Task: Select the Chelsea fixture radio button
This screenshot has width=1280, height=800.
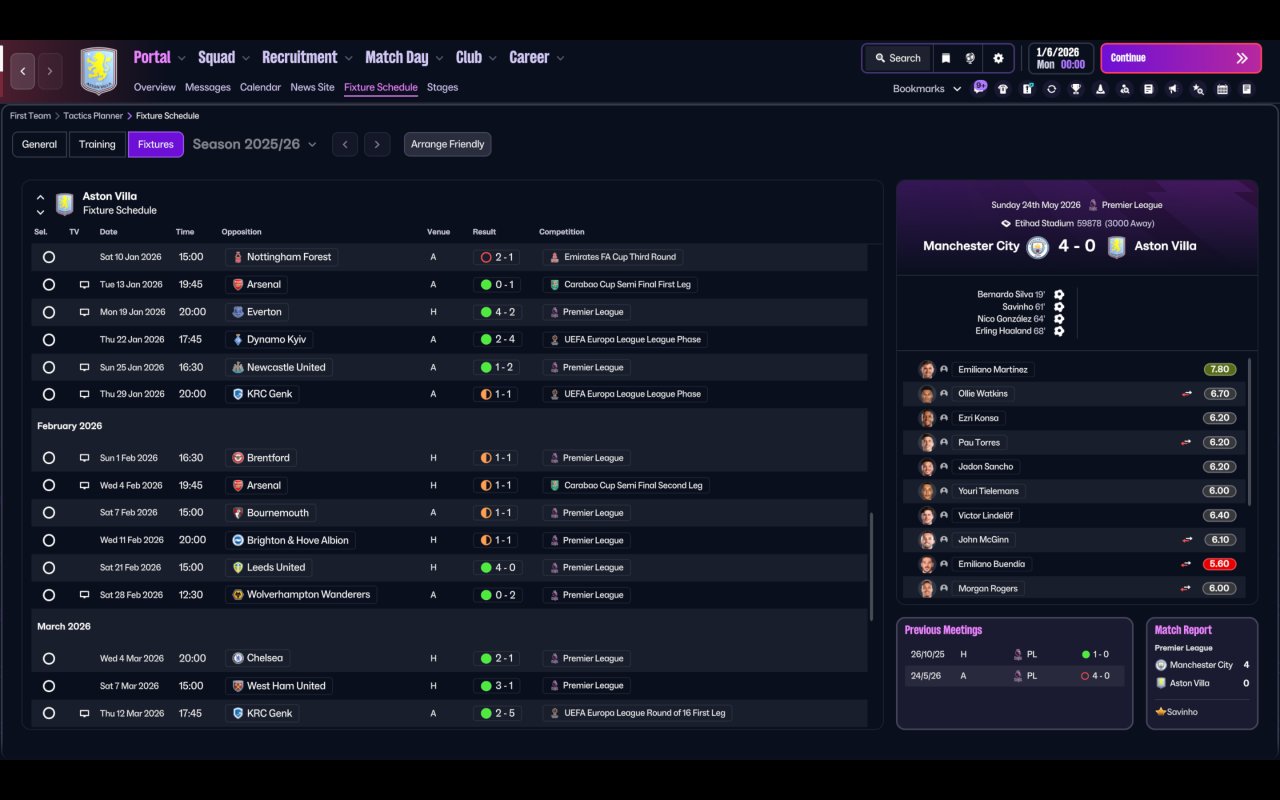Action: (49, 658)
